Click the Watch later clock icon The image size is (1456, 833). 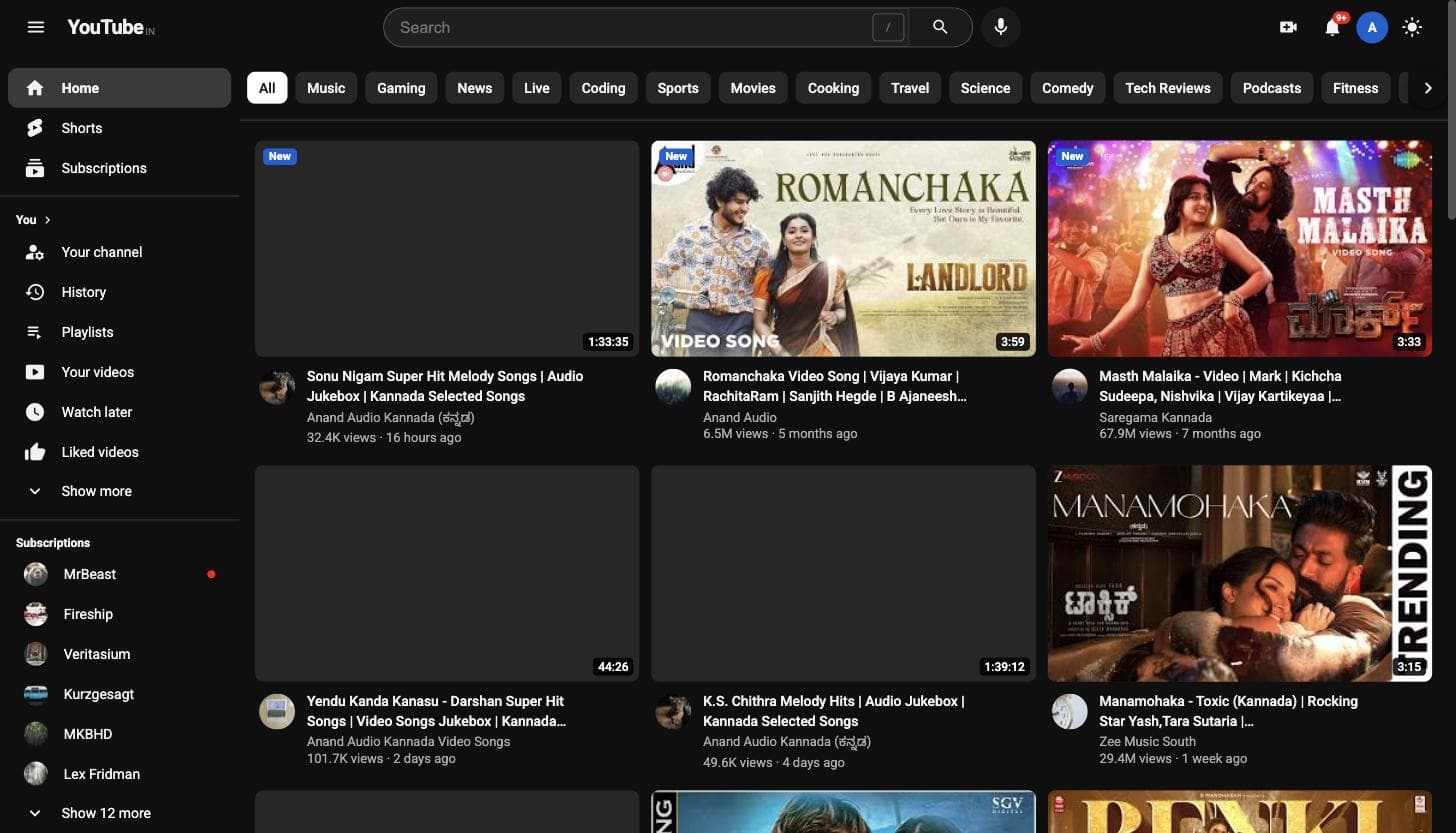click(35, 412)
